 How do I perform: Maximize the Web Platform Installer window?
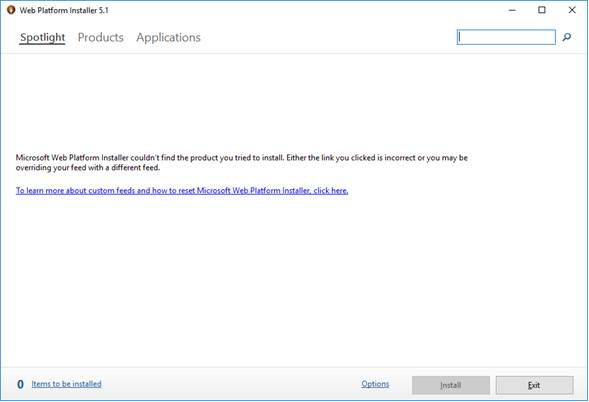(542, 10)
